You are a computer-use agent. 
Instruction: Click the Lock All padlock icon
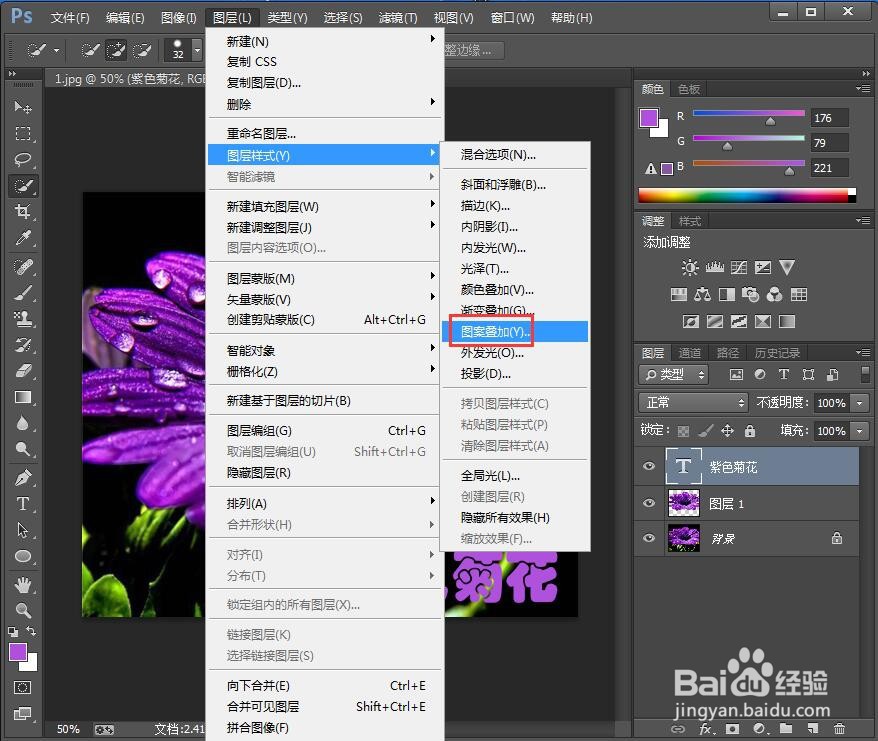tap(748, 431)
